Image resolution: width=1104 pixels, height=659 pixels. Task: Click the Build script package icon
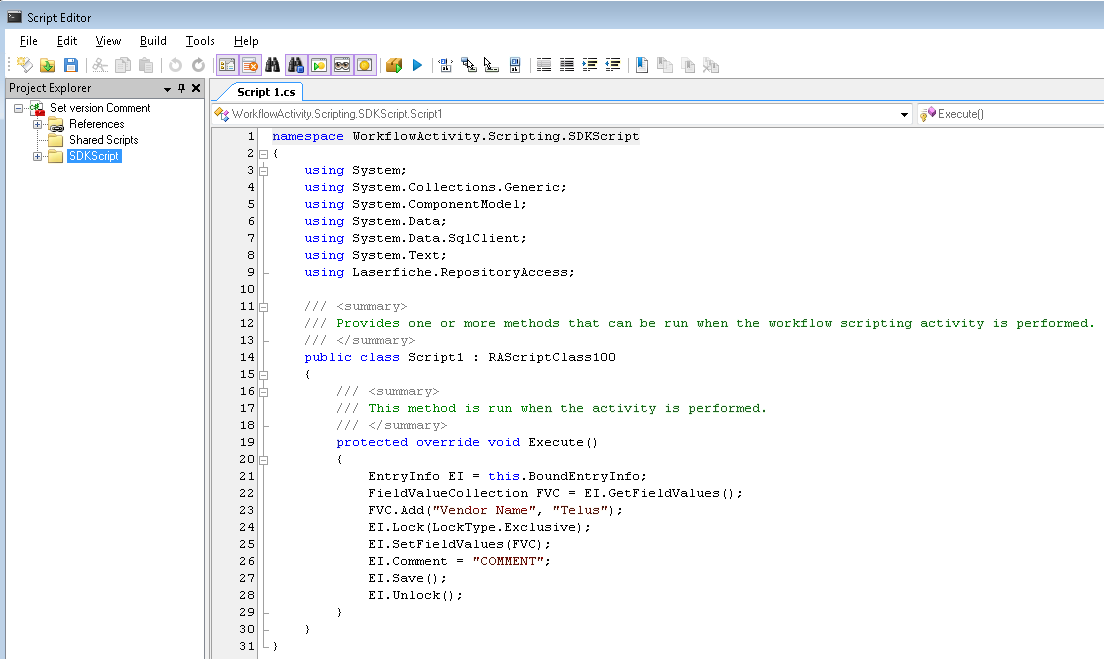click(393, 65)
